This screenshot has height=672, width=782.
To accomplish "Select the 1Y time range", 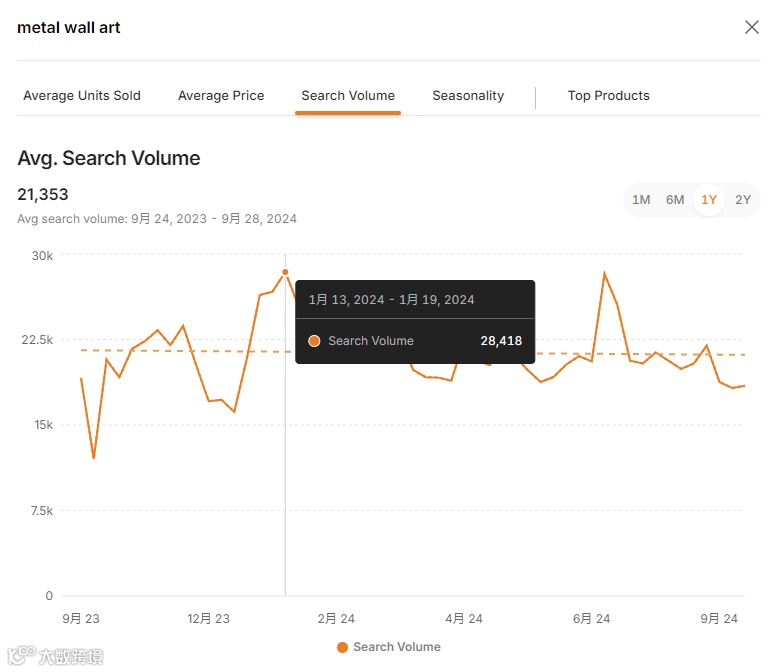I will tap(709, 200).
